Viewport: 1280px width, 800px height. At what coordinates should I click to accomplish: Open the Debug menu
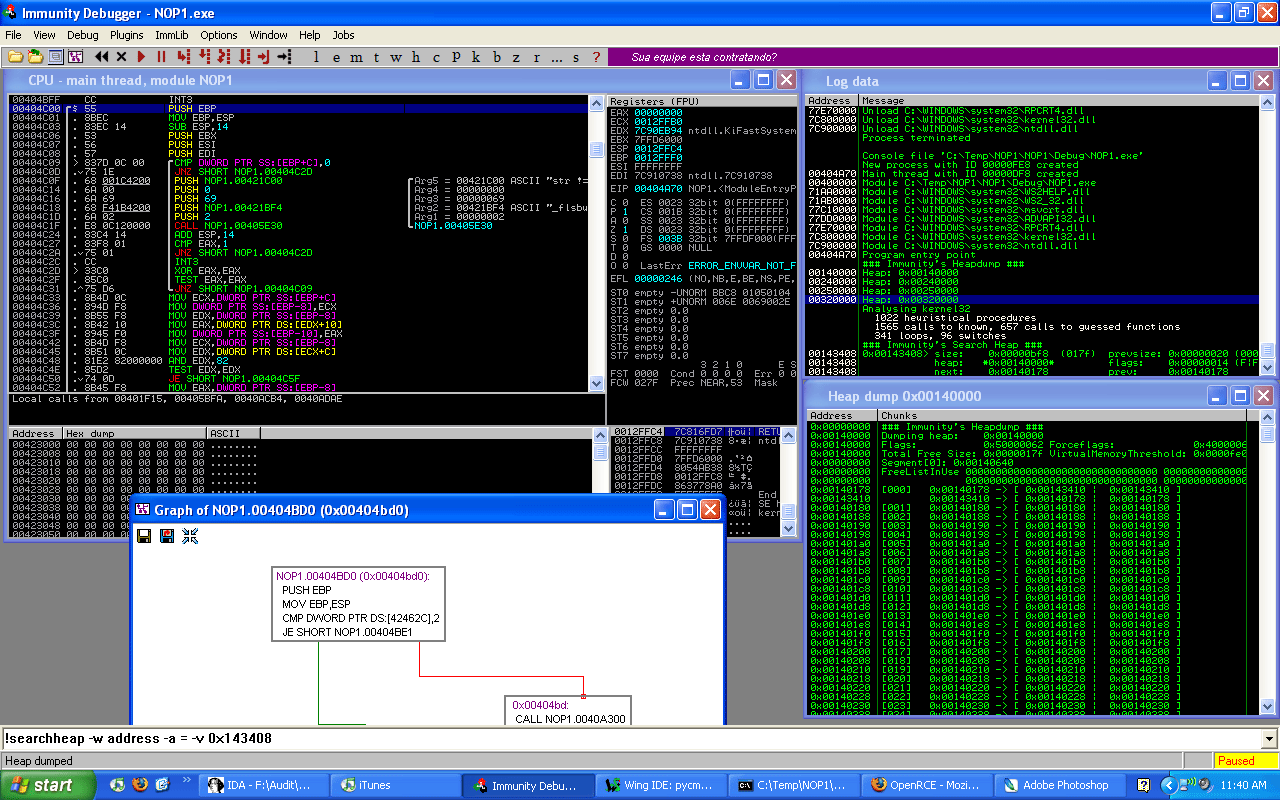[x=83, y=35]
